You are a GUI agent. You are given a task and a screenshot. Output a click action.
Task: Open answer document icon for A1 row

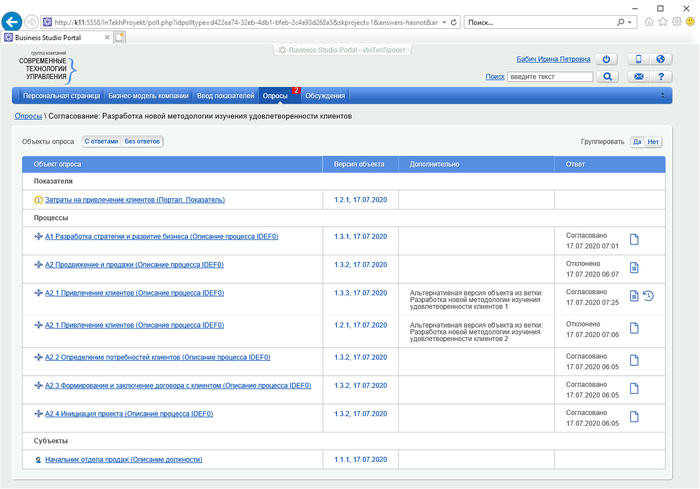point(634,240)
